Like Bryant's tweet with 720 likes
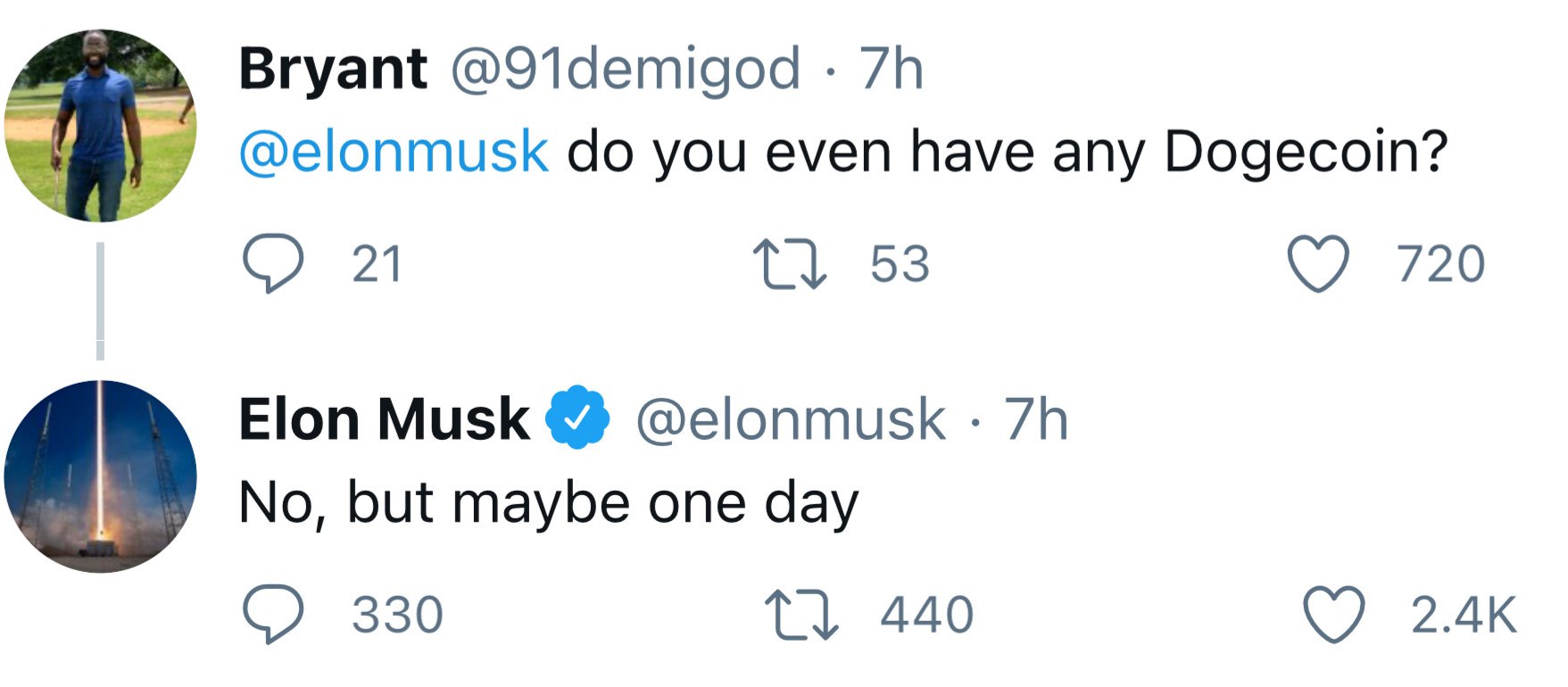Image resolution: width=1568 pixels, height=687 pixels. [1316, 265]
